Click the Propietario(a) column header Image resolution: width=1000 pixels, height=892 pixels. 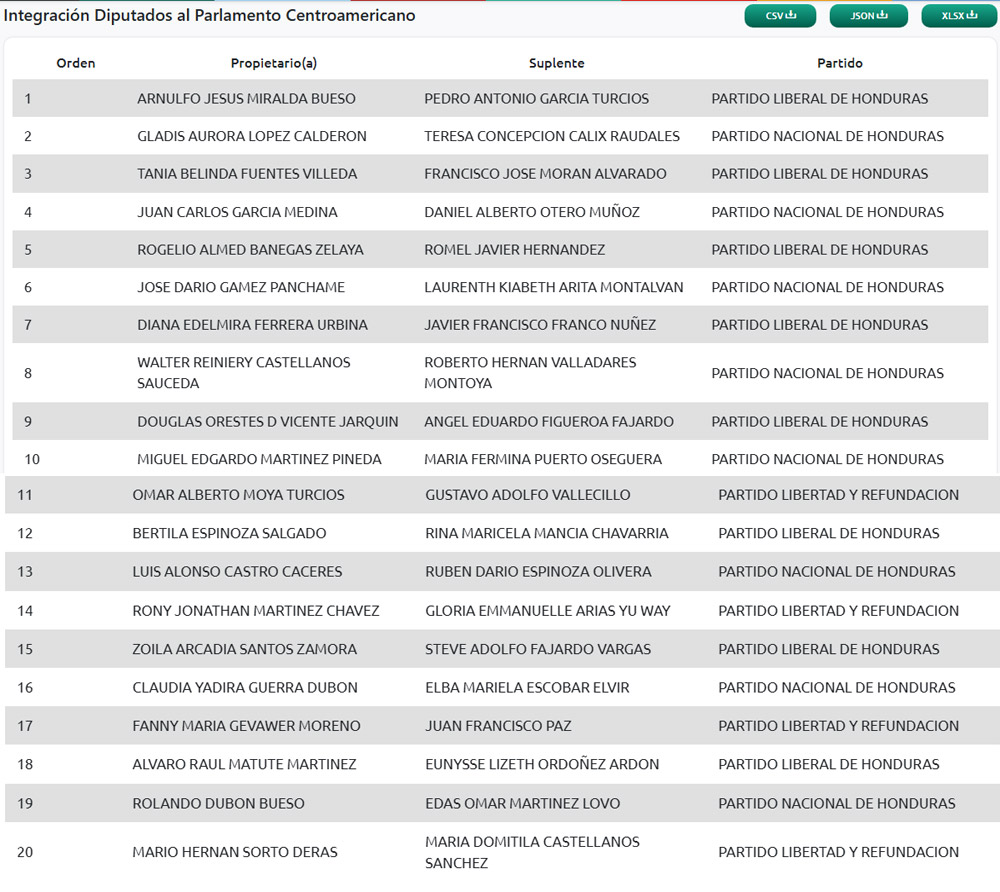[273, 63]
